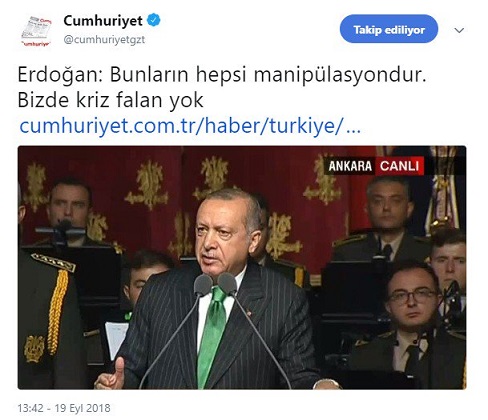The height and width of the screenshot is (420, 488).
Task: Click the twin microphones in the photo
Action: [x=215, y=284]
